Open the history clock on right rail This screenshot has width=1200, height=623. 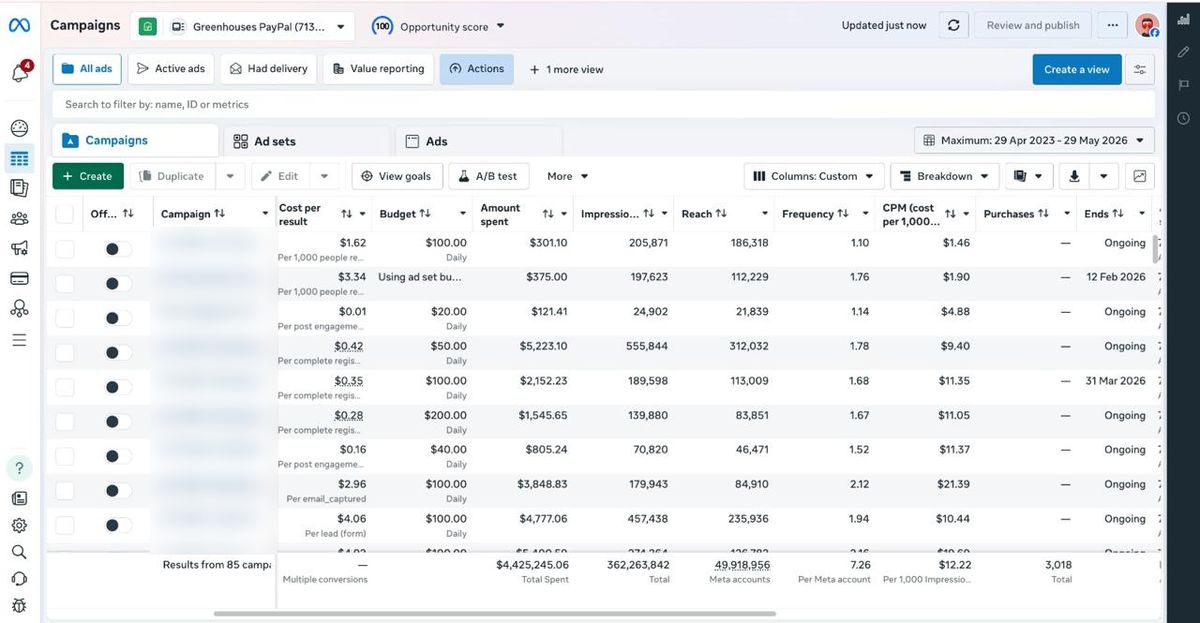pyautogui.click(x=1184, y=118)
